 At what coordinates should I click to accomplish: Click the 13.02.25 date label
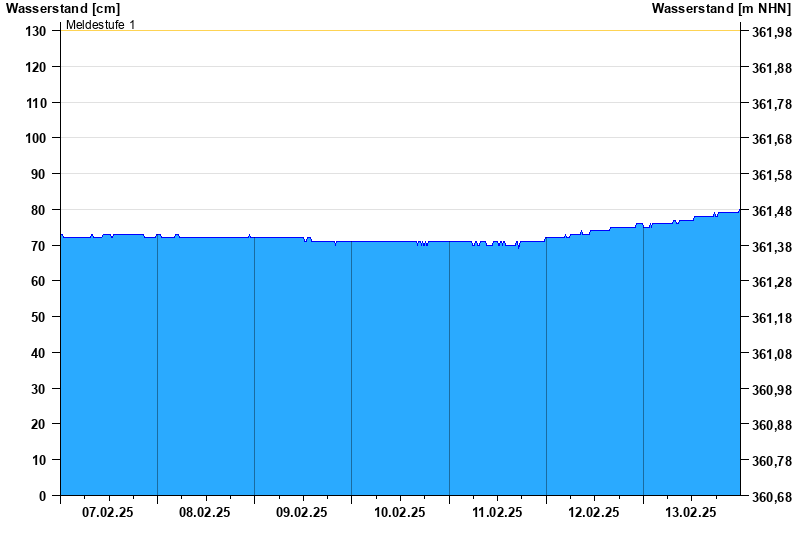691,512
